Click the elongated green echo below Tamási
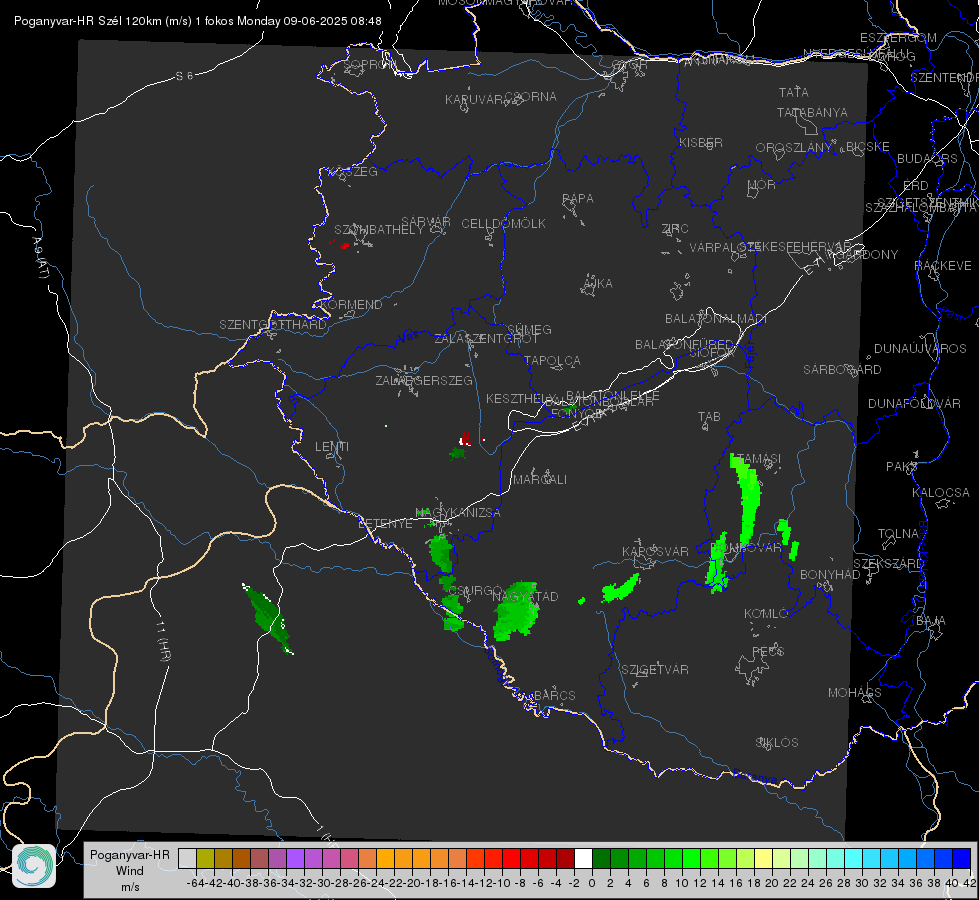Image resolution: width=979 pixels, height=900 pixels. pos(746,497)
